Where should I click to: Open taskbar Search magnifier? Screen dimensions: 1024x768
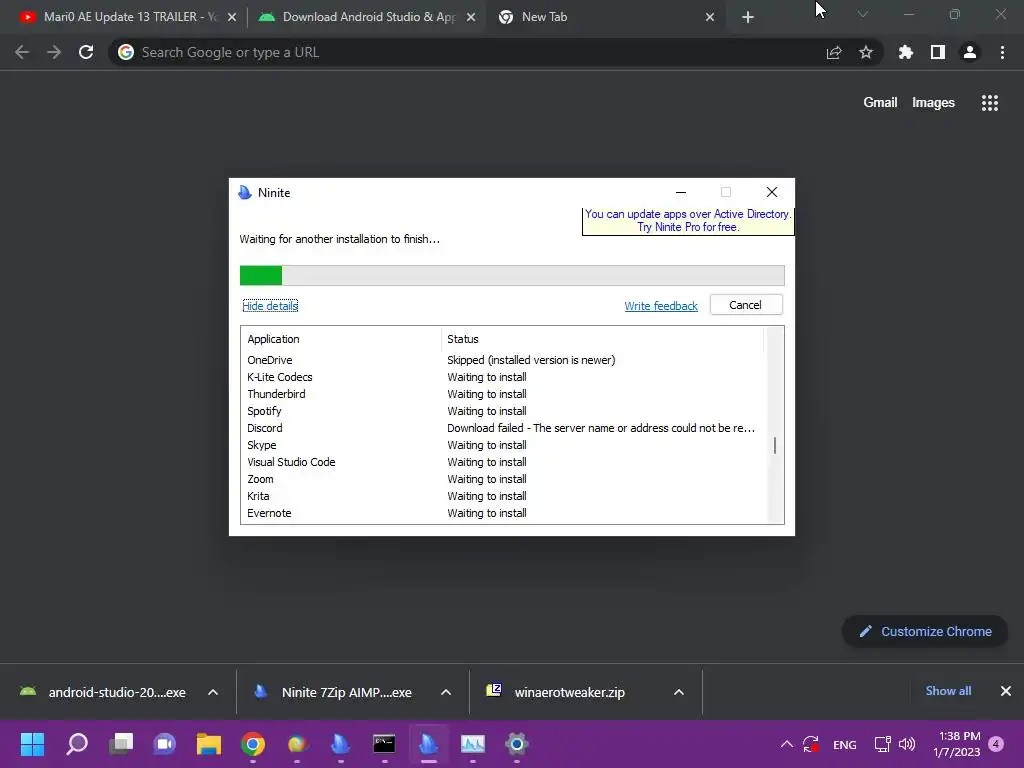click(x=77, y=744)
